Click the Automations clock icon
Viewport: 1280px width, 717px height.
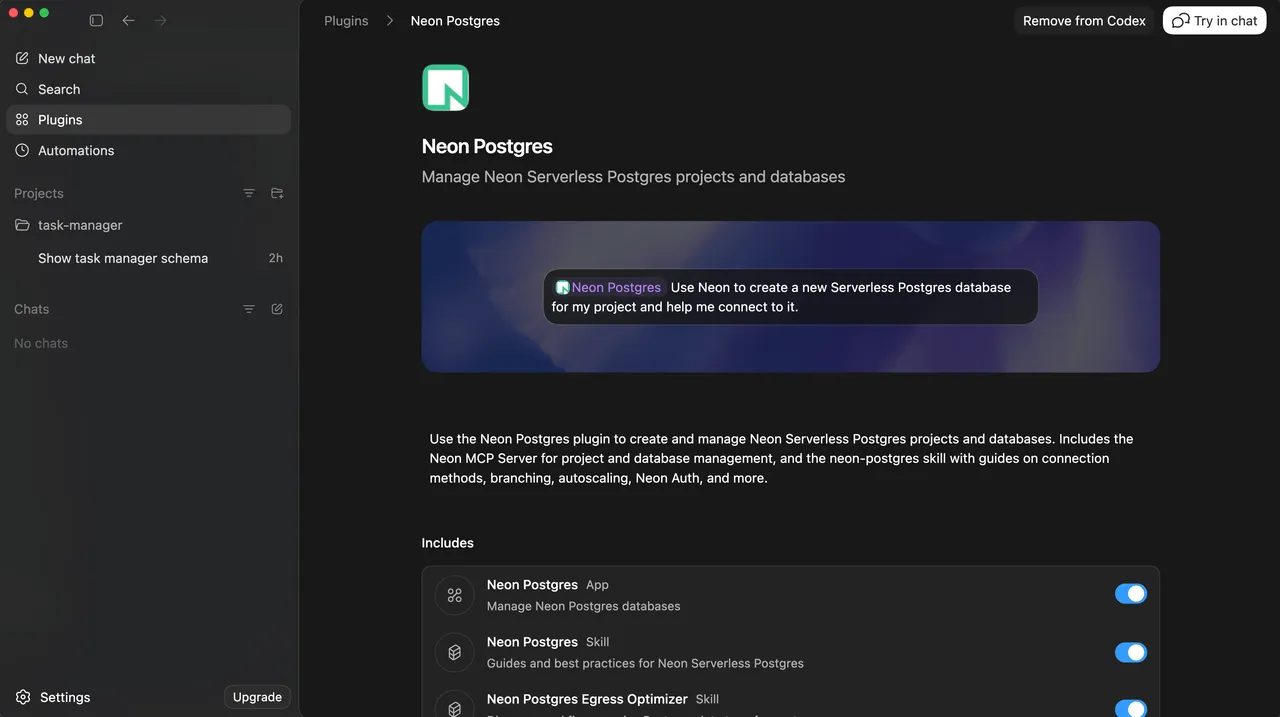click(x=22, y=150)
